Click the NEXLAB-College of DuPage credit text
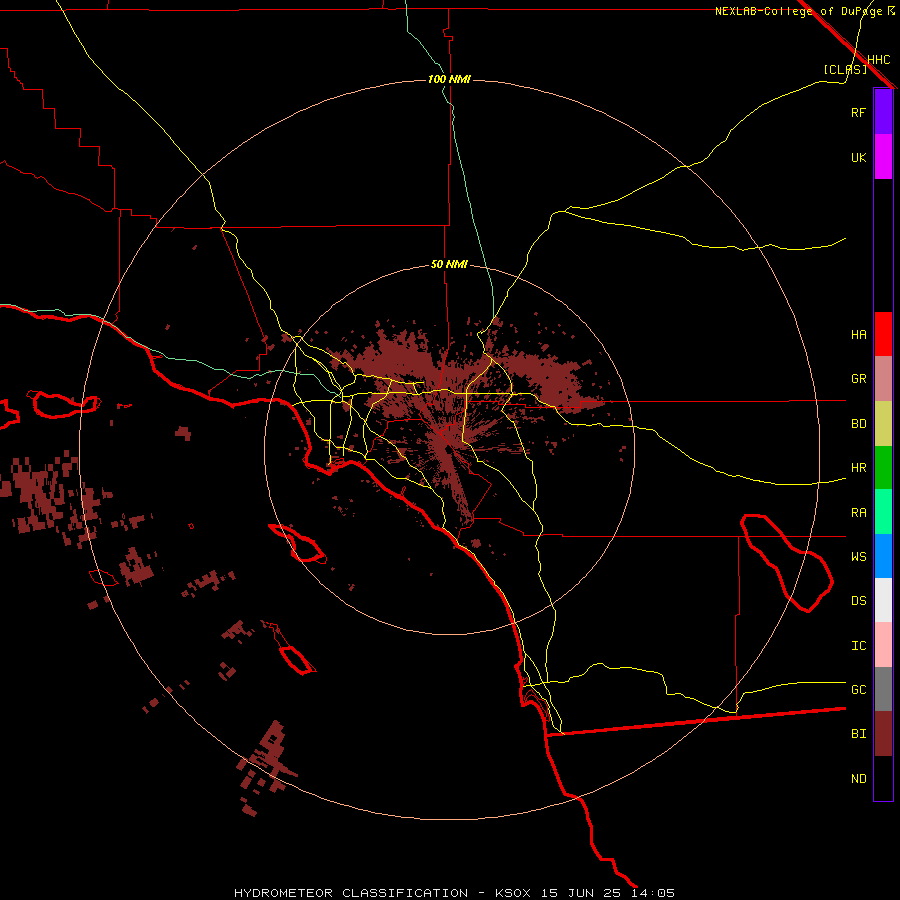This screenshot has width=900, height=900. pos(798,11)
